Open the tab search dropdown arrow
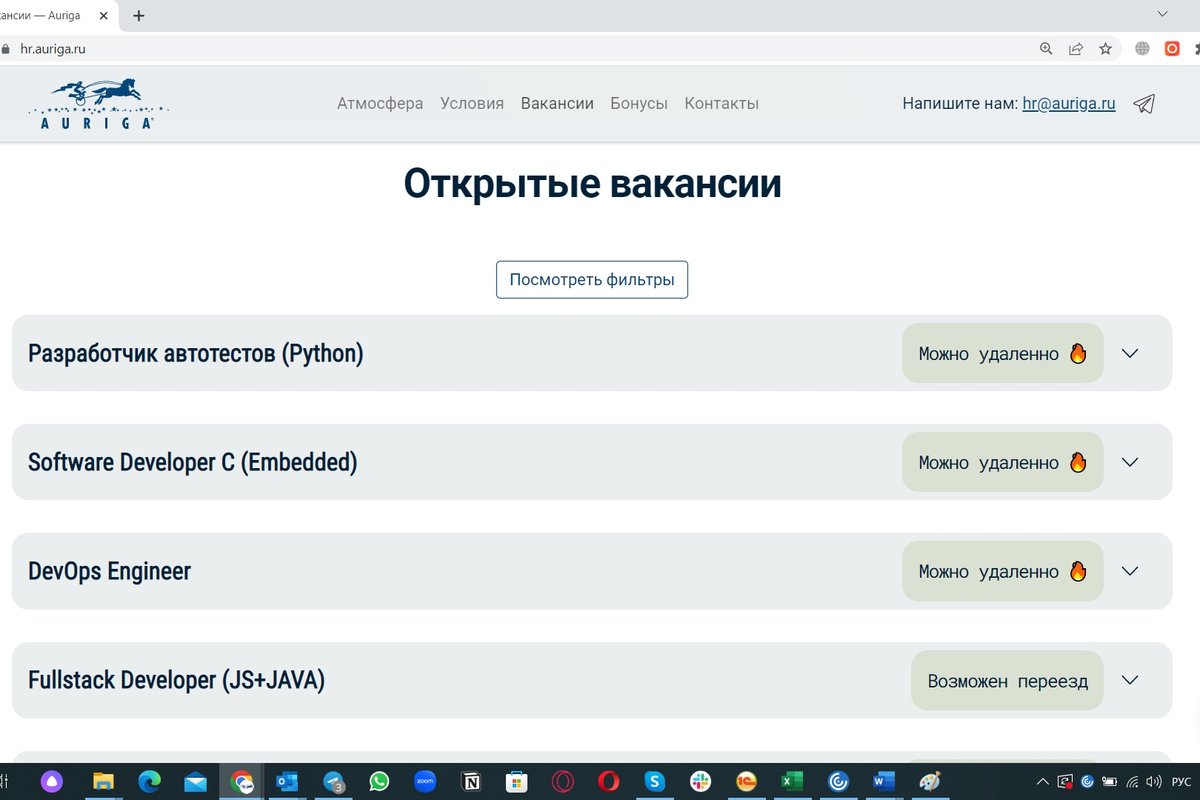Screen dimensions: 1200x800 coord(1162,14)
